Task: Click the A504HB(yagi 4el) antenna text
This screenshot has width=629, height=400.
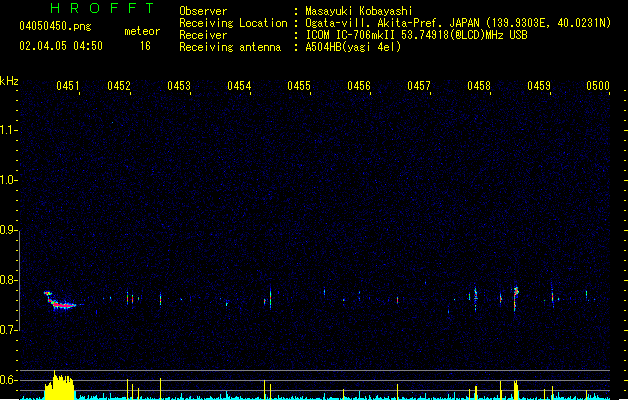Action: 353,47
